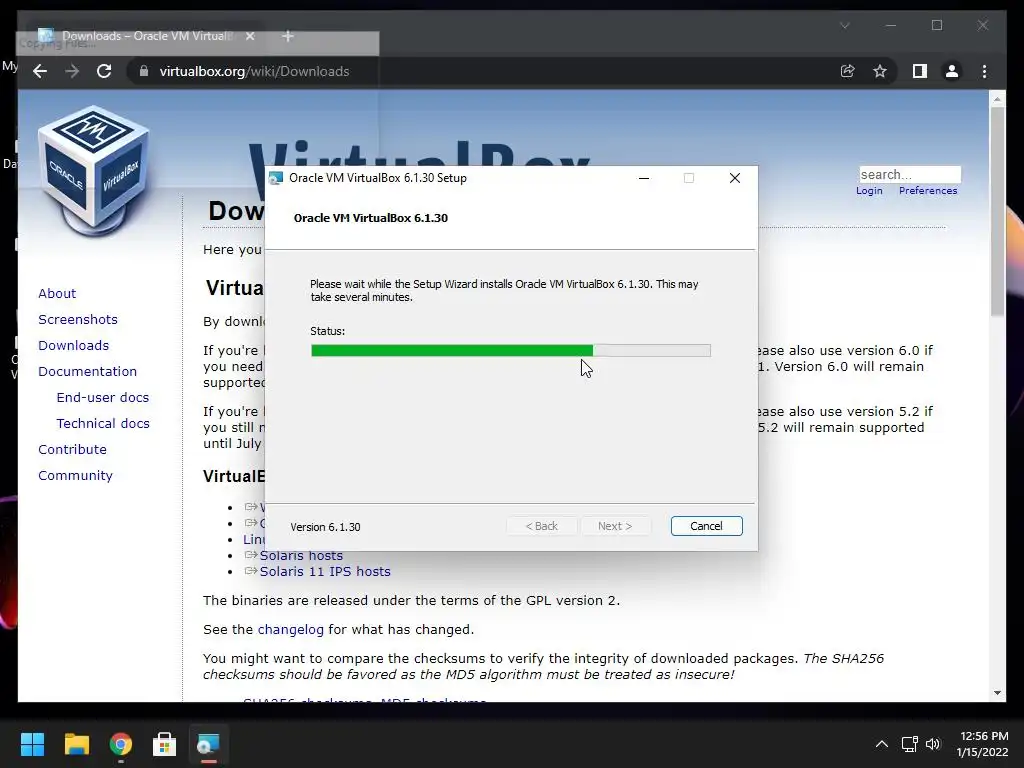
Task: Open Technical docs link
Action: pyautogui.click(x=103, y=424)
